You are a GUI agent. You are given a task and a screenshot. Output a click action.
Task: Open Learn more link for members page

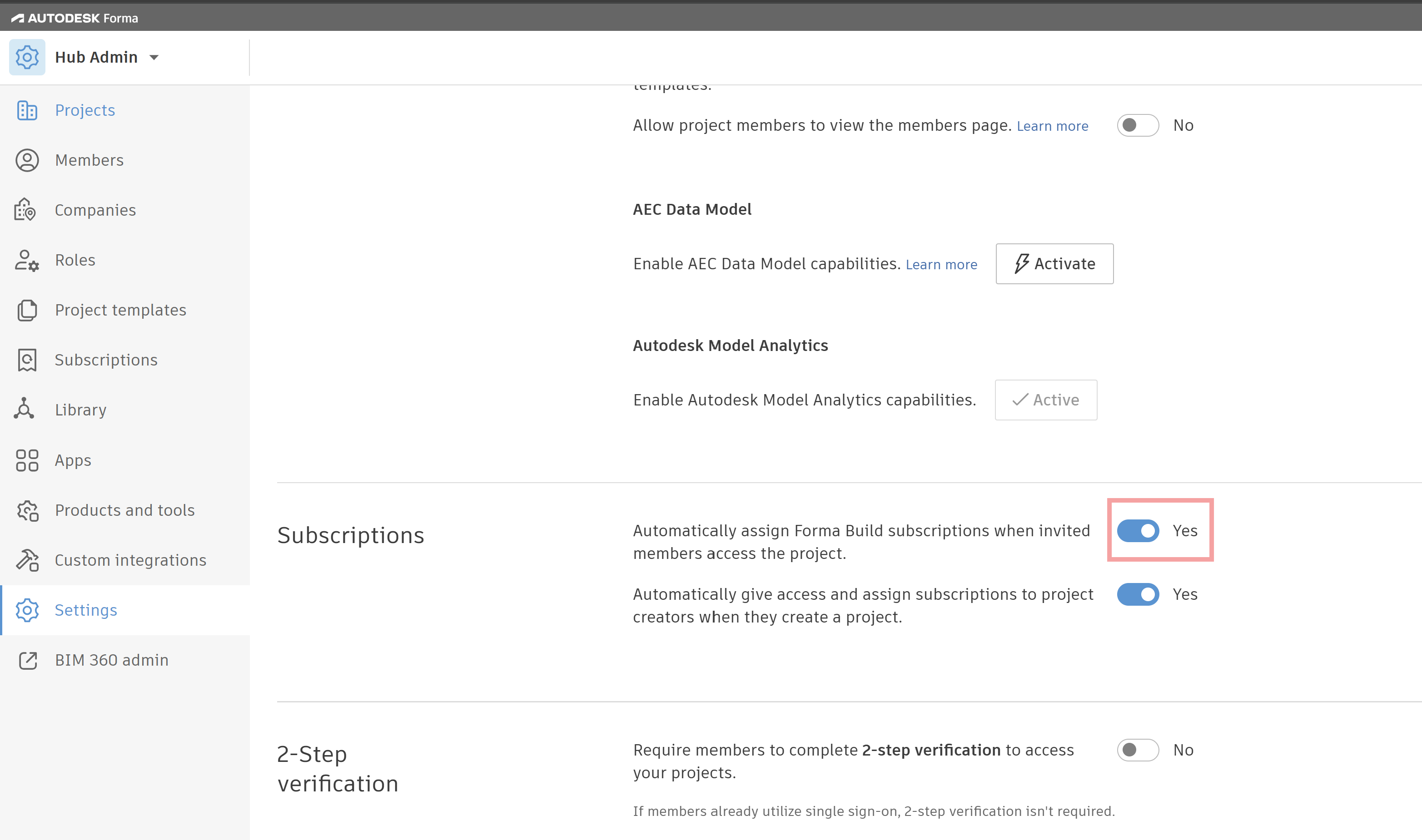tap(1052, 126)
